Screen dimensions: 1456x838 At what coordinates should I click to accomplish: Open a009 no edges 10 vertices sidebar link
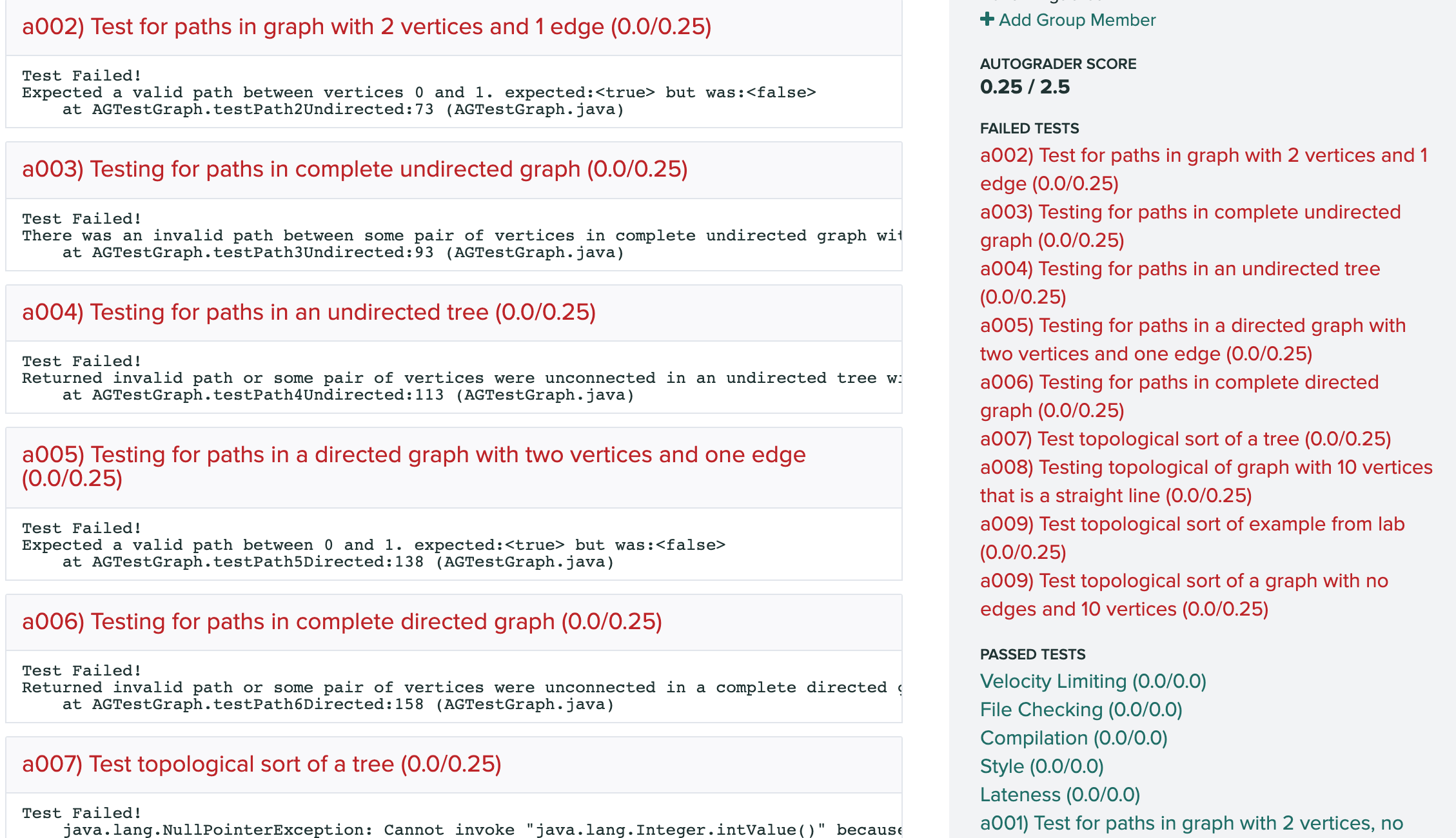coord(1183,581)
